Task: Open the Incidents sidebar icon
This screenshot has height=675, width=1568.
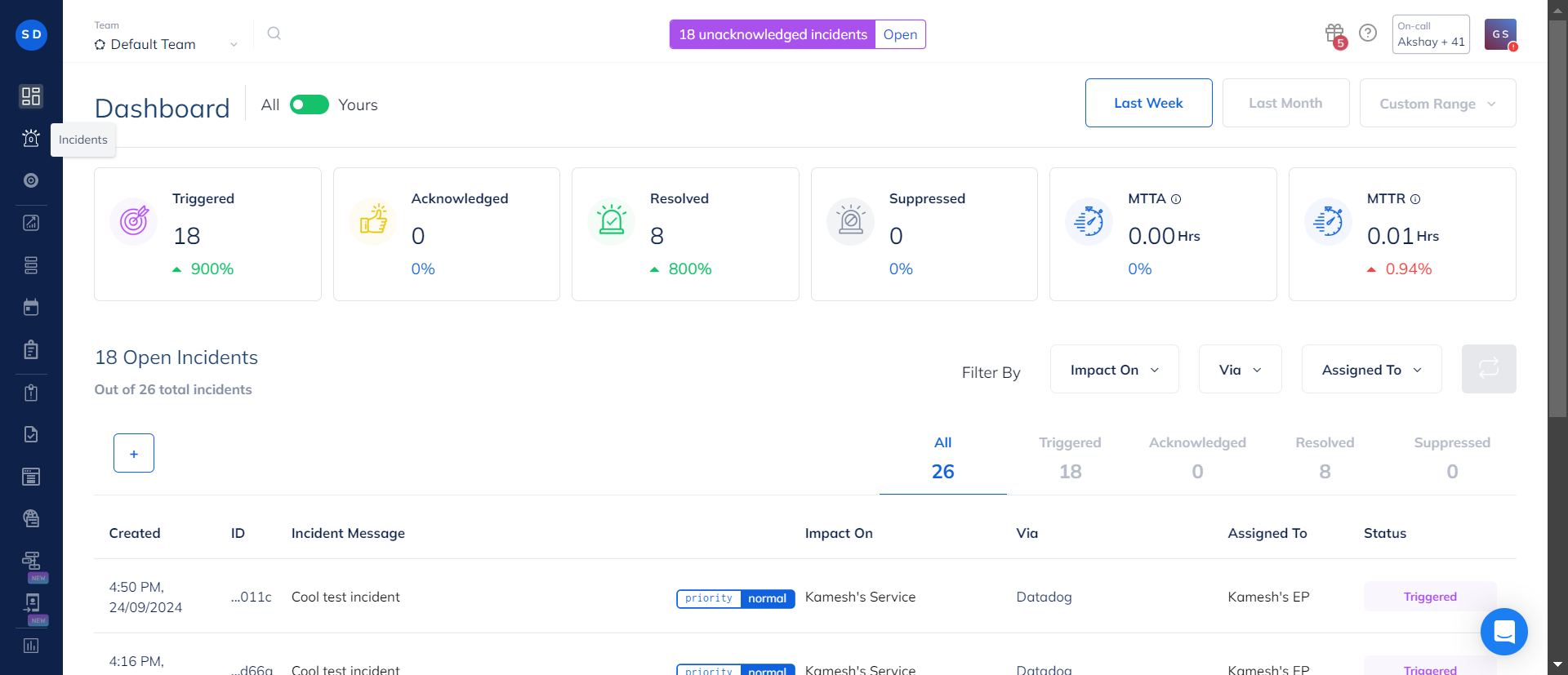Action: pos(31,138)
